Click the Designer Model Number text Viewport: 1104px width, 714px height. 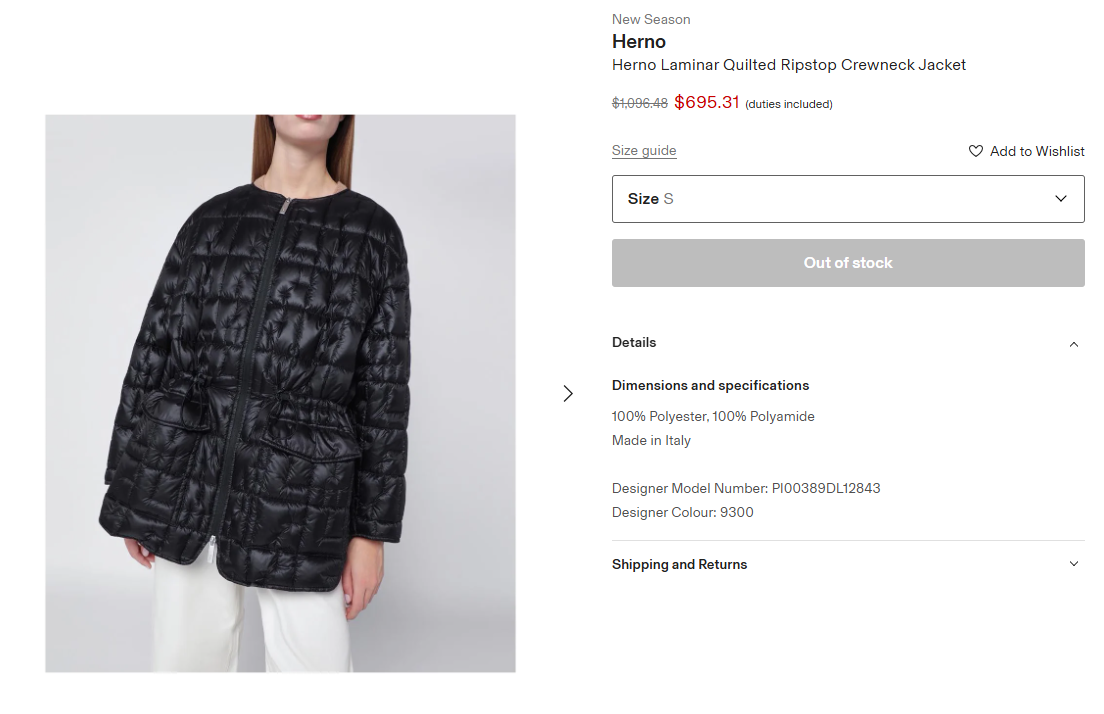(x=746, y=489)
